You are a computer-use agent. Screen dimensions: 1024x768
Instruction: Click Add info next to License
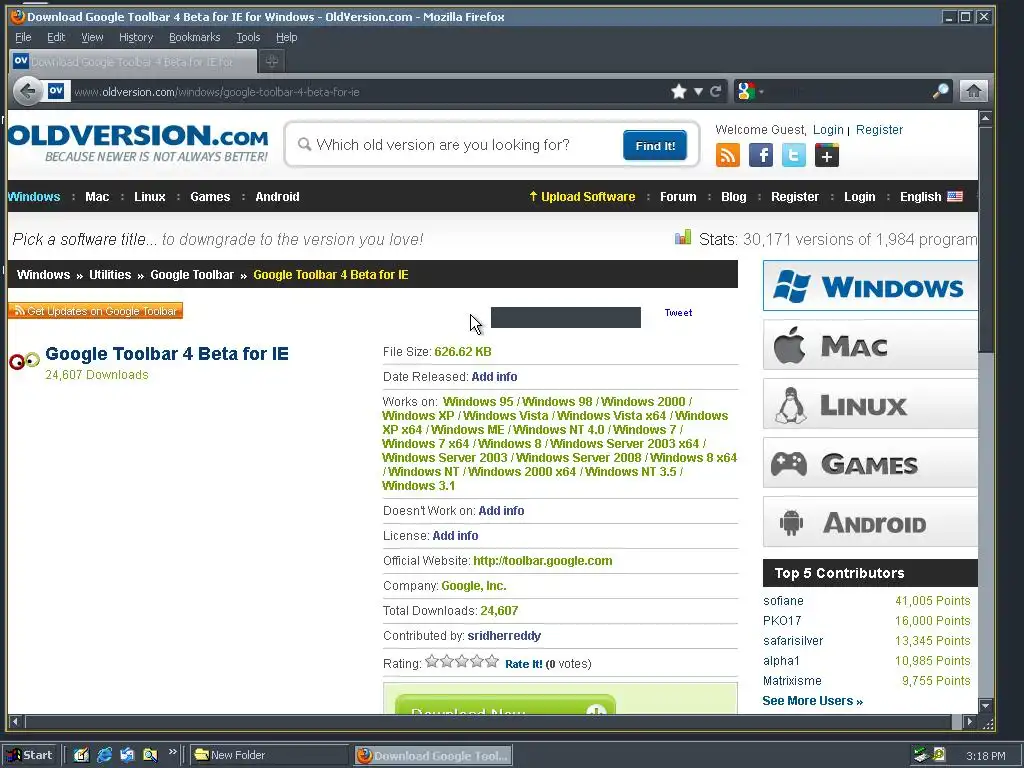coord(455,536)
